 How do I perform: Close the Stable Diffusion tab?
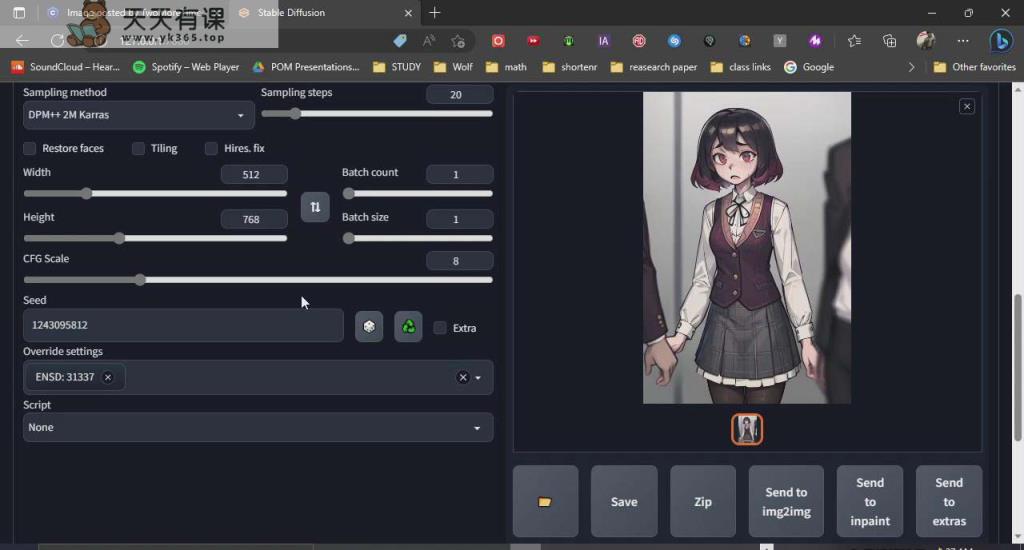coord(408,12)
